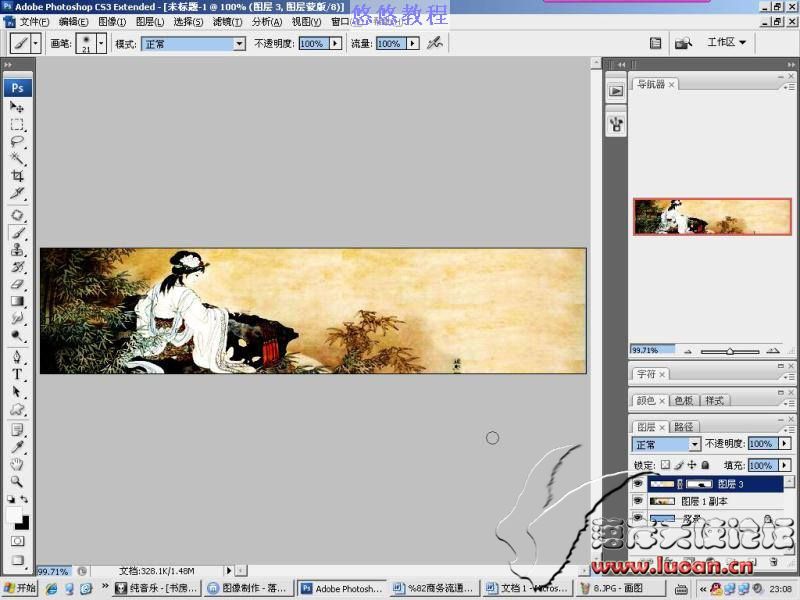Expand the toolbox to two columns

click(8, 65)
